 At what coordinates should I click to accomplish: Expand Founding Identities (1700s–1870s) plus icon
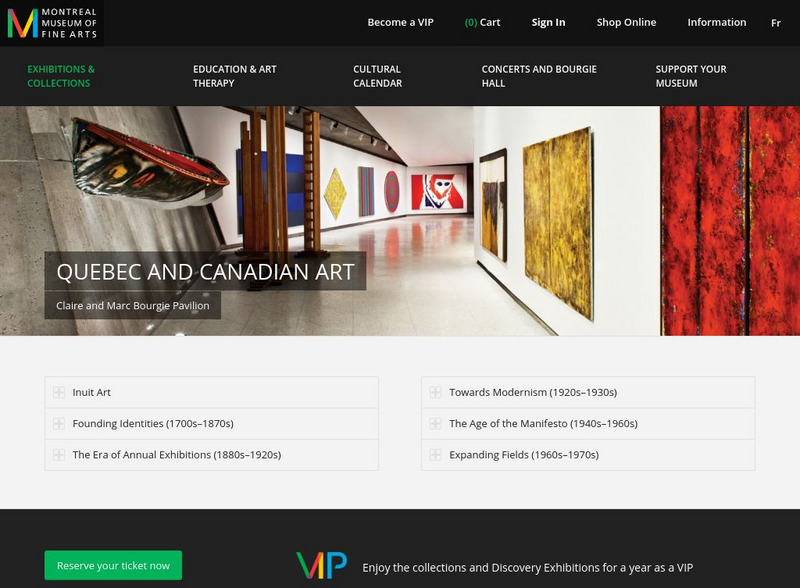(x=59, y=423)
